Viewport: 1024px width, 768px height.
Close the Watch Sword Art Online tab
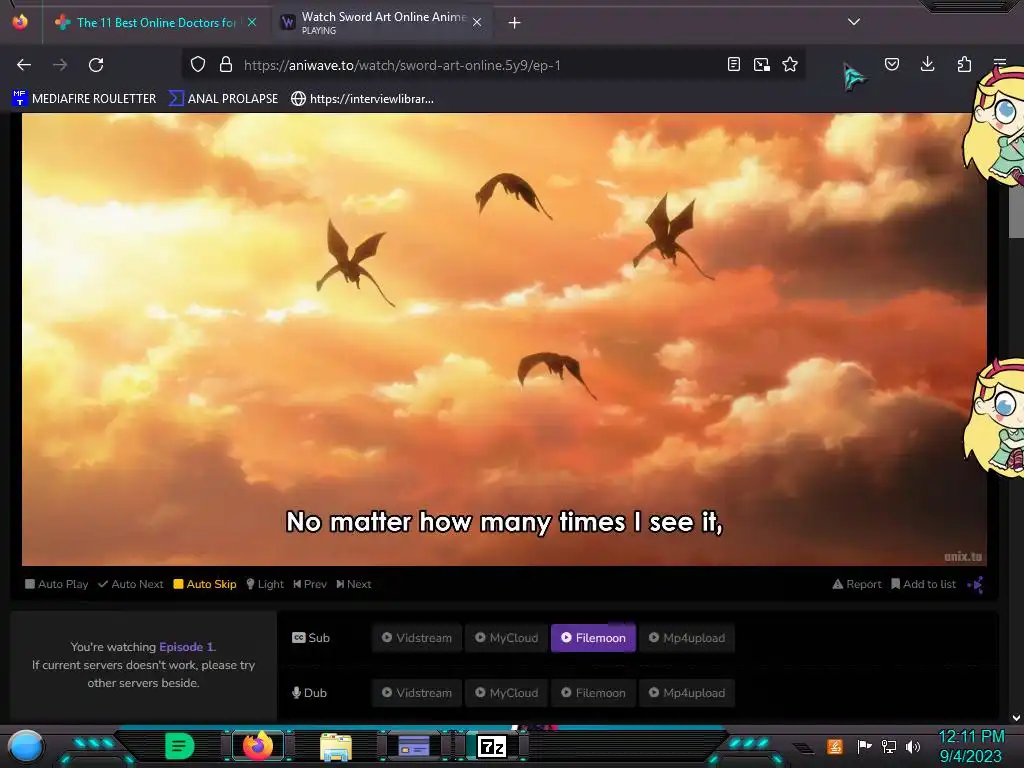(x=477, y=22)
